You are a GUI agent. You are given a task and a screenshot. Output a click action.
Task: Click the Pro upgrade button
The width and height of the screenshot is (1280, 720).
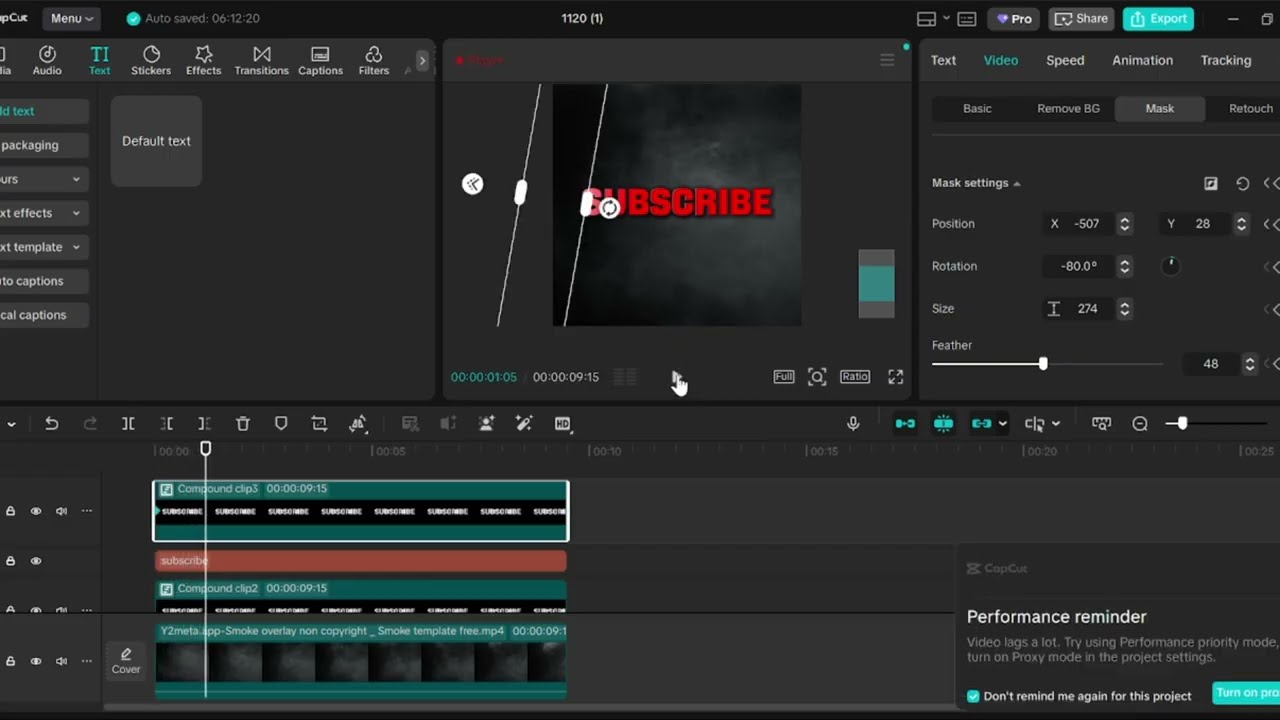(x=1015, y=19)
